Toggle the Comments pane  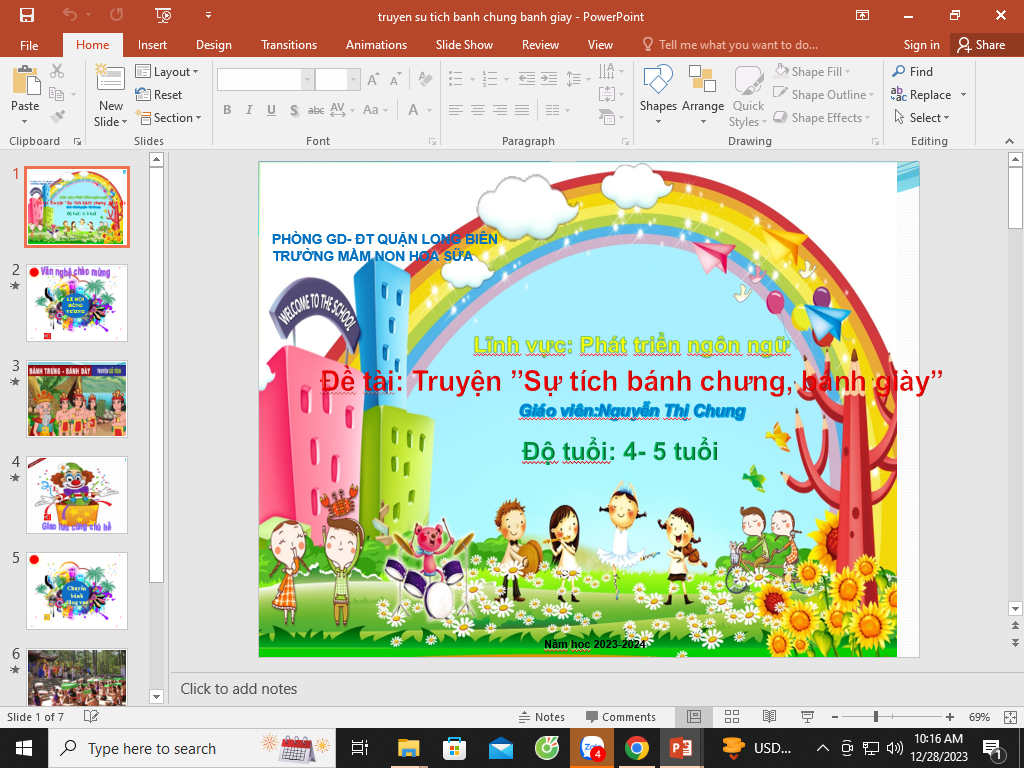click(620, 717)
